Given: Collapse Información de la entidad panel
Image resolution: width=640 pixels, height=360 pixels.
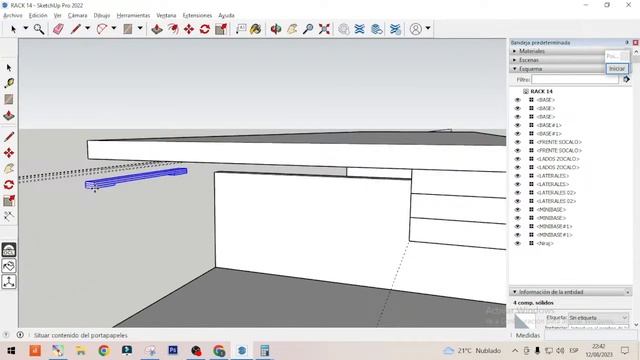Looking at the screenshot, I should [515, 292].
